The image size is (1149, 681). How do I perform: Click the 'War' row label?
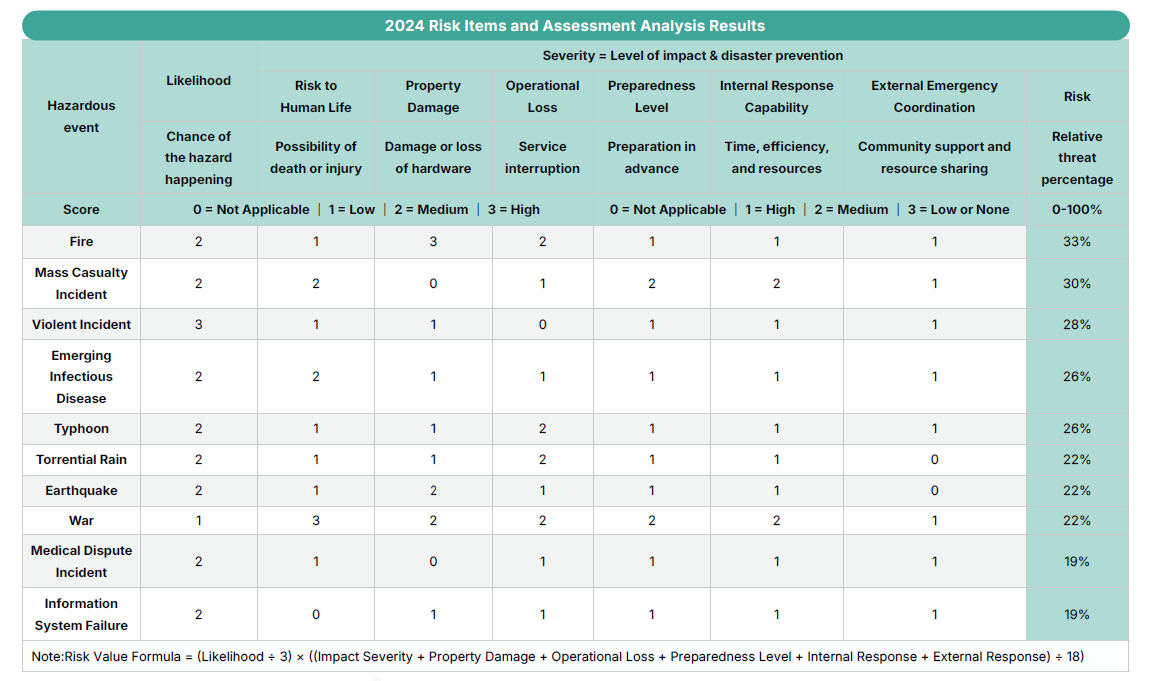(81, 521)
